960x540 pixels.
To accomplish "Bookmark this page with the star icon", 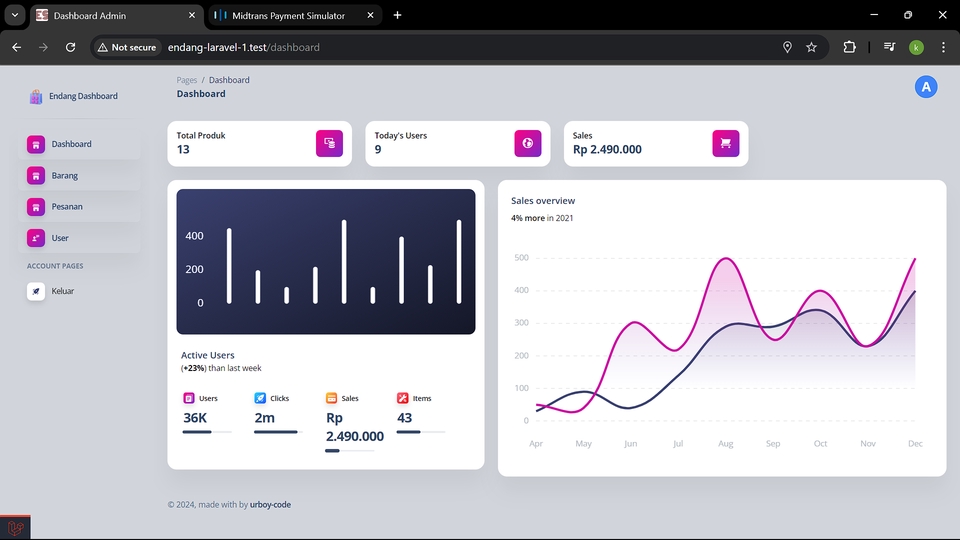I will (x=811, y=47).
